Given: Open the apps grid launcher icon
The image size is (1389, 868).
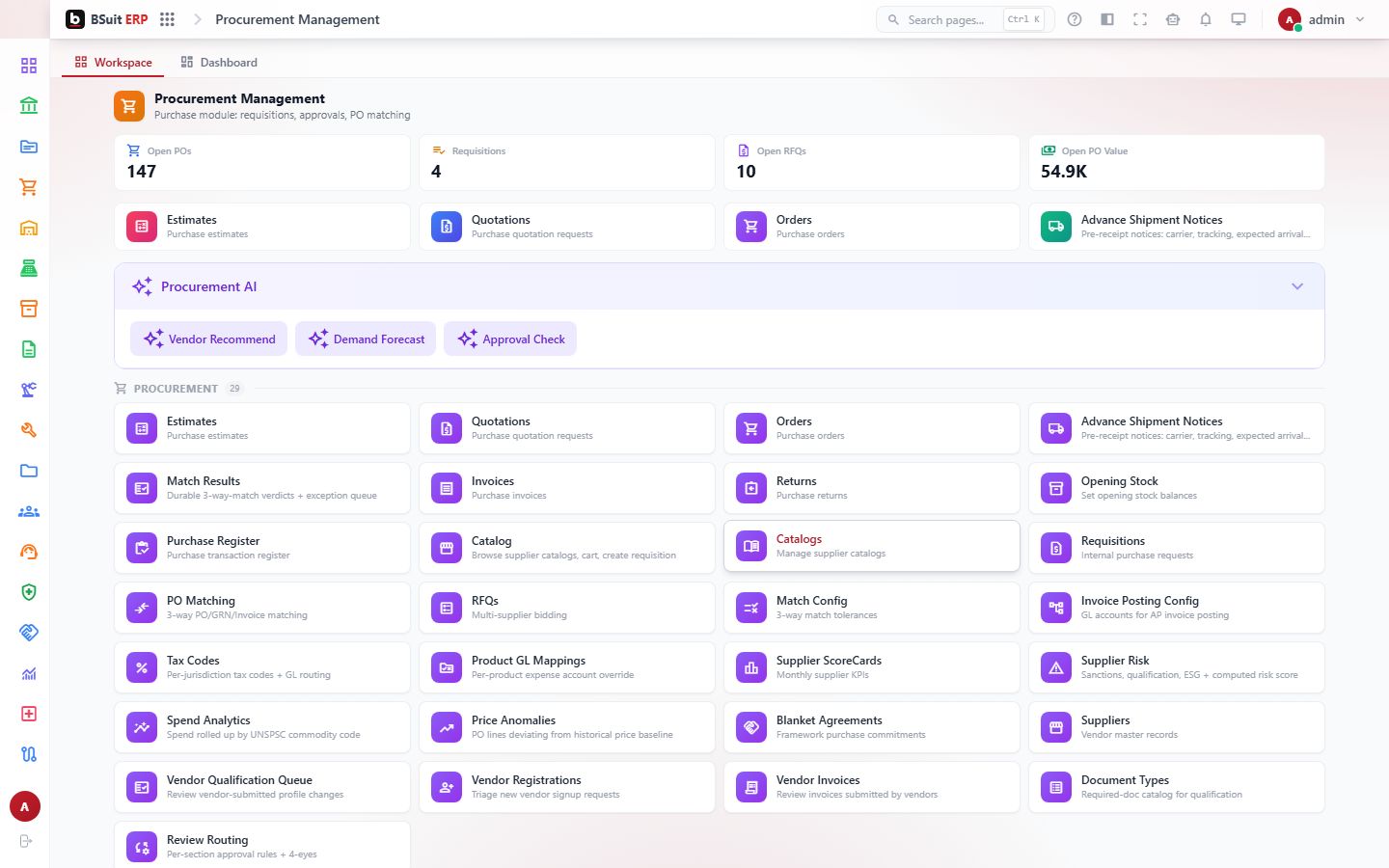Looking at the screenshot, I should [x=167, y=19].
